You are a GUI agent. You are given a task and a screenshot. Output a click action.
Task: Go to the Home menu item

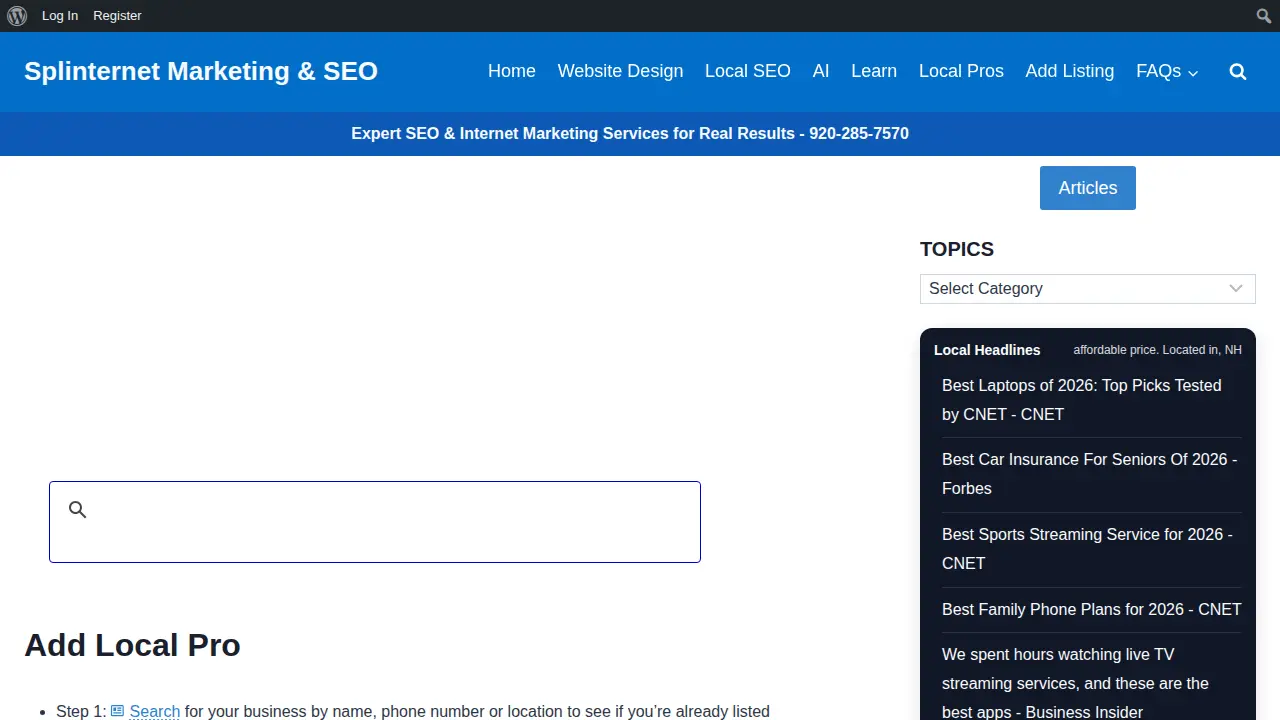point(512,71)
